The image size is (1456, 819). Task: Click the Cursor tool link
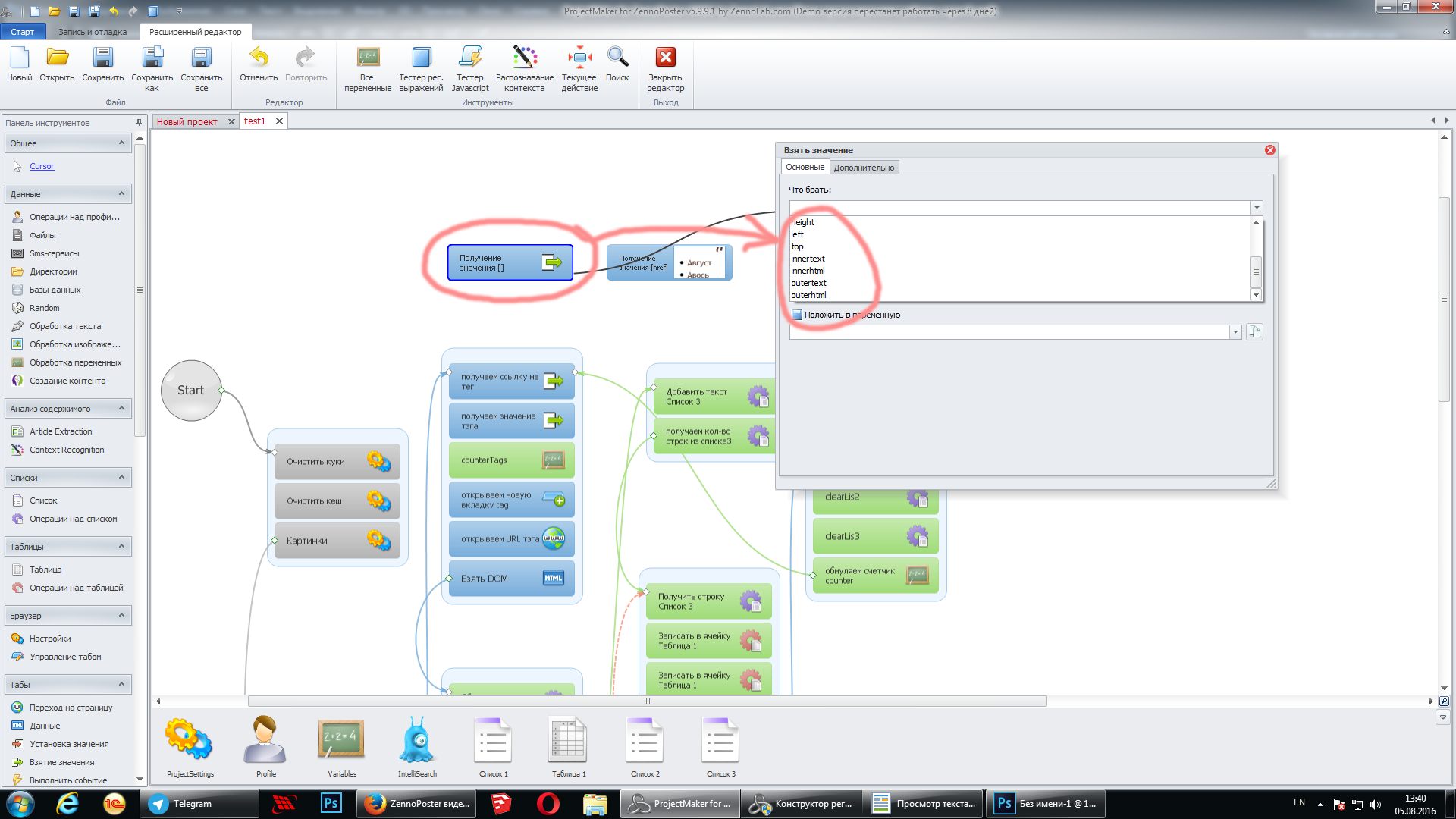click(42, 166)
